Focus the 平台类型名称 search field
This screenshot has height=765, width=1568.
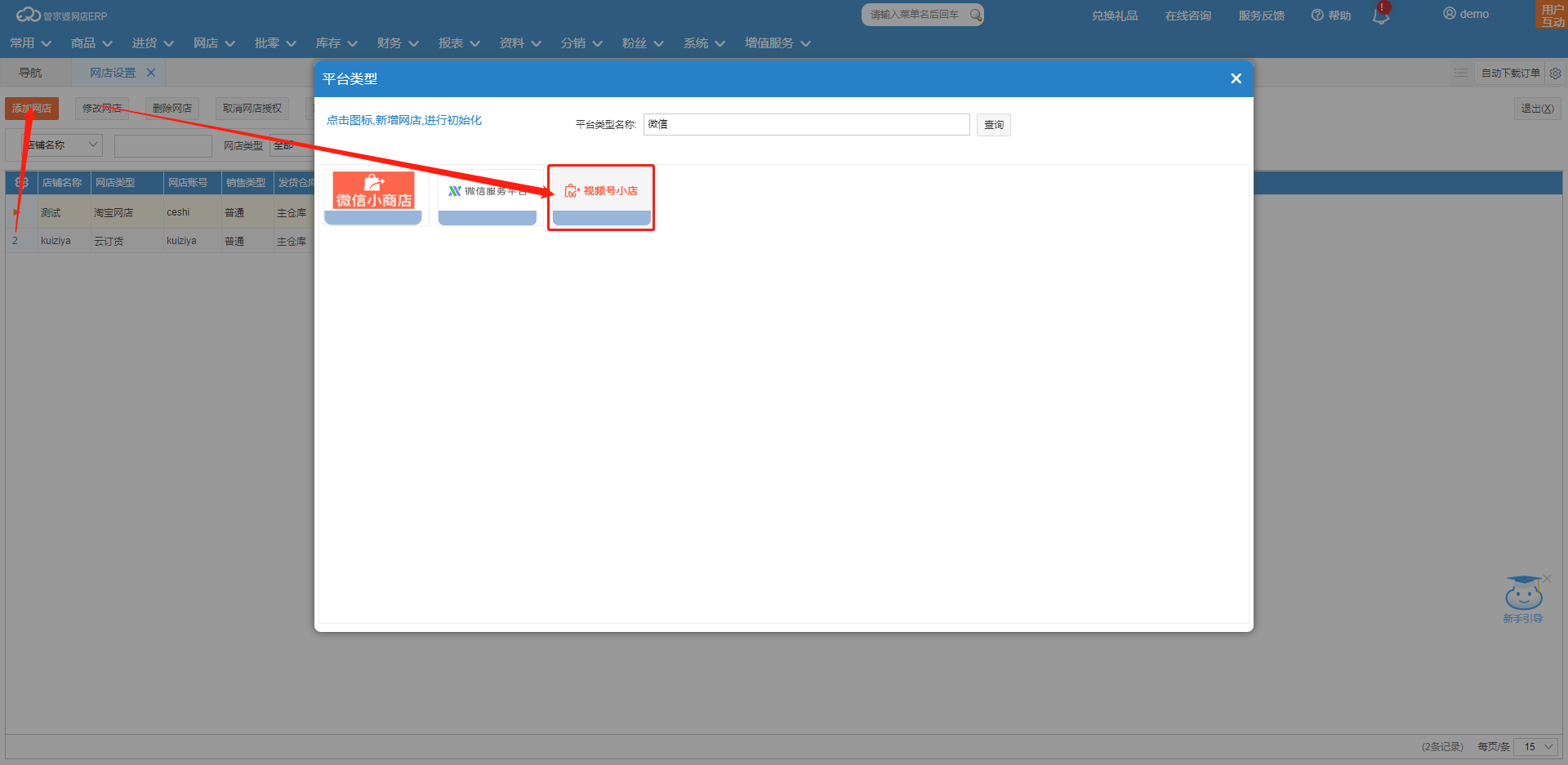[x=806, y=124]
